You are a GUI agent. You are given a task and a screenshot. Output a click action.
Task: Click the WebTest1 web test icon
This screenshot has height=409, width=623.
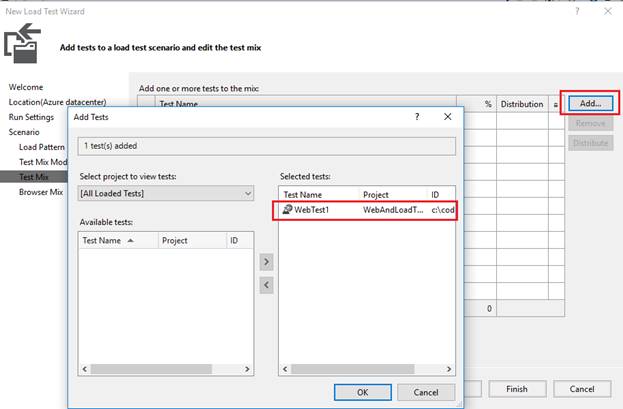(x=287, y=209)
